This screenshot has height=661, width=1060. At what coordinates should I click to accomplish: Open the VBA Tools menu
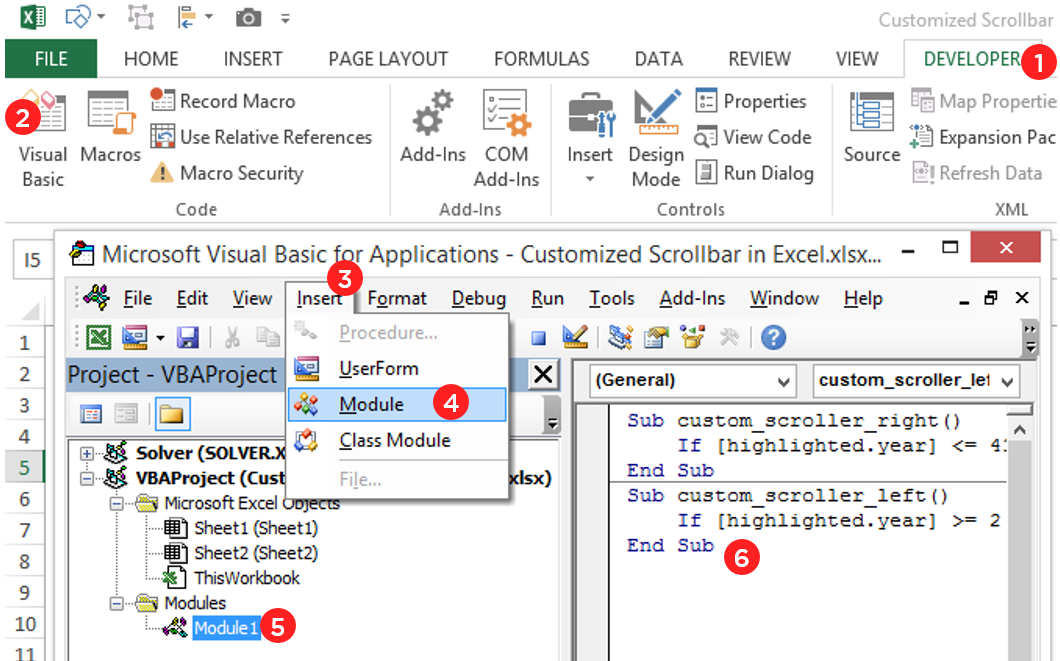tap(612, 298)
